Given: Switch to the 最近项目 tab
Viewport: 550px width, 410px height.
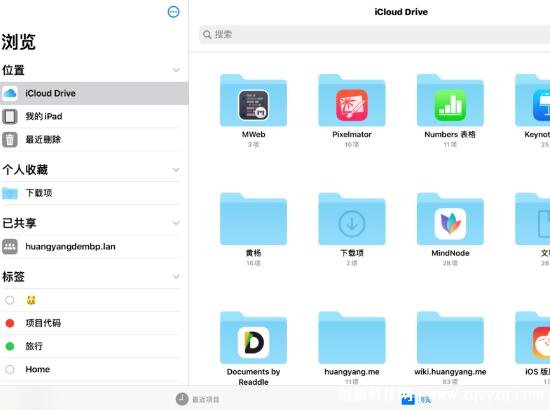Looking at the screenshot, I should tap(197, 399).
